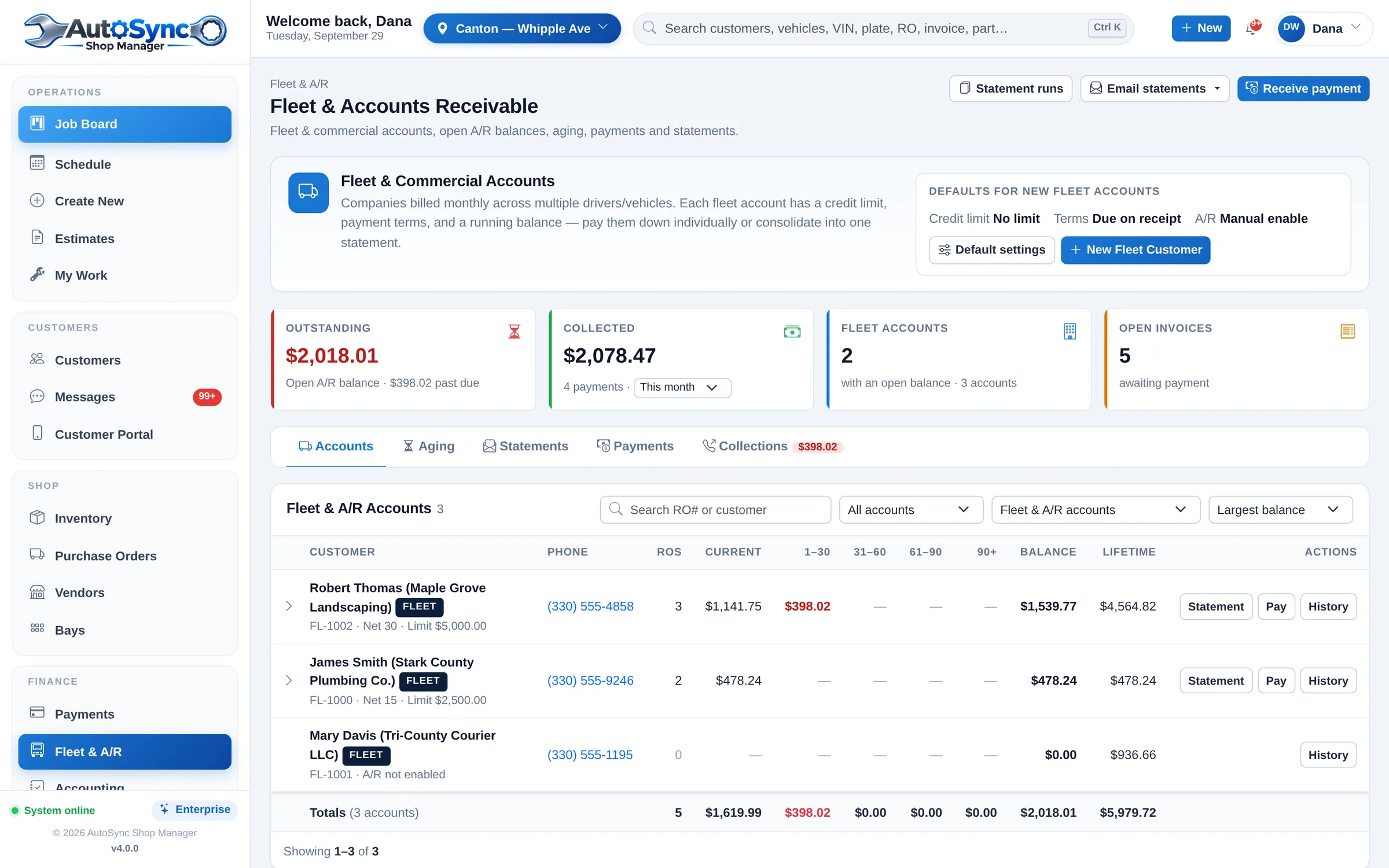Switch to the Collections tab

[772, 446]
